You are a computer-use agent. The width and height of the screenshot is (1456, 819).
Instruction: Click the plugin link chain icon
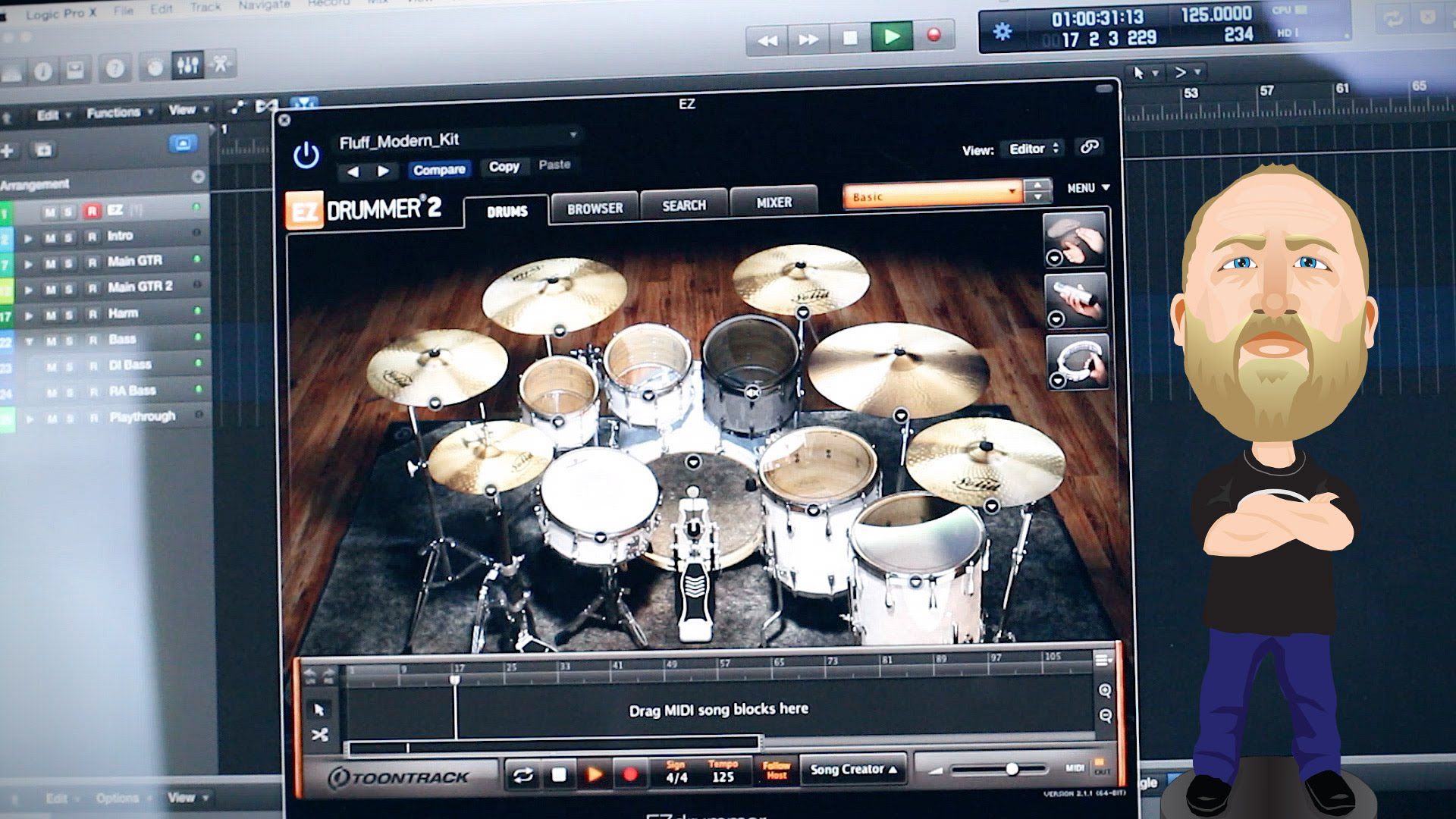pos(1089,147)
